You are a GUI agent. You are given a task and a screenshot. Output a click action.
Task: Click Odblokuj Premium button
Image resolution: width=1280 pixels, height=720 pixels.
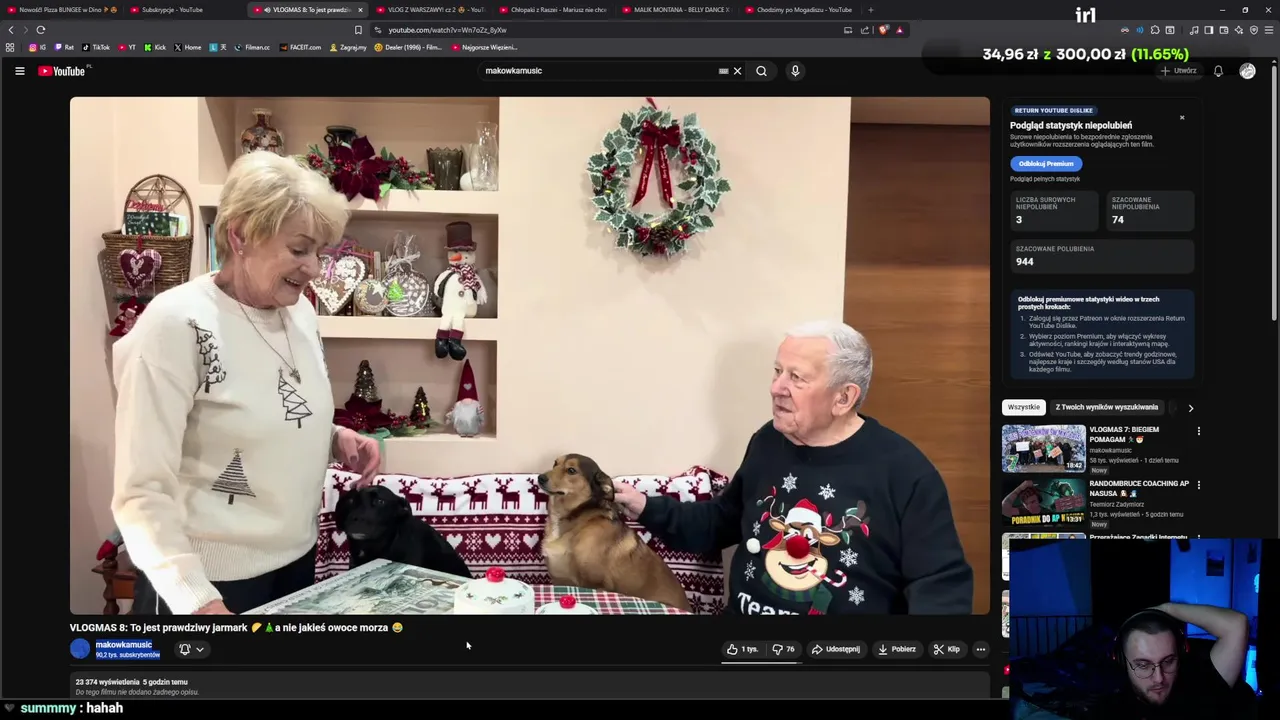[x=1046, y=163]
